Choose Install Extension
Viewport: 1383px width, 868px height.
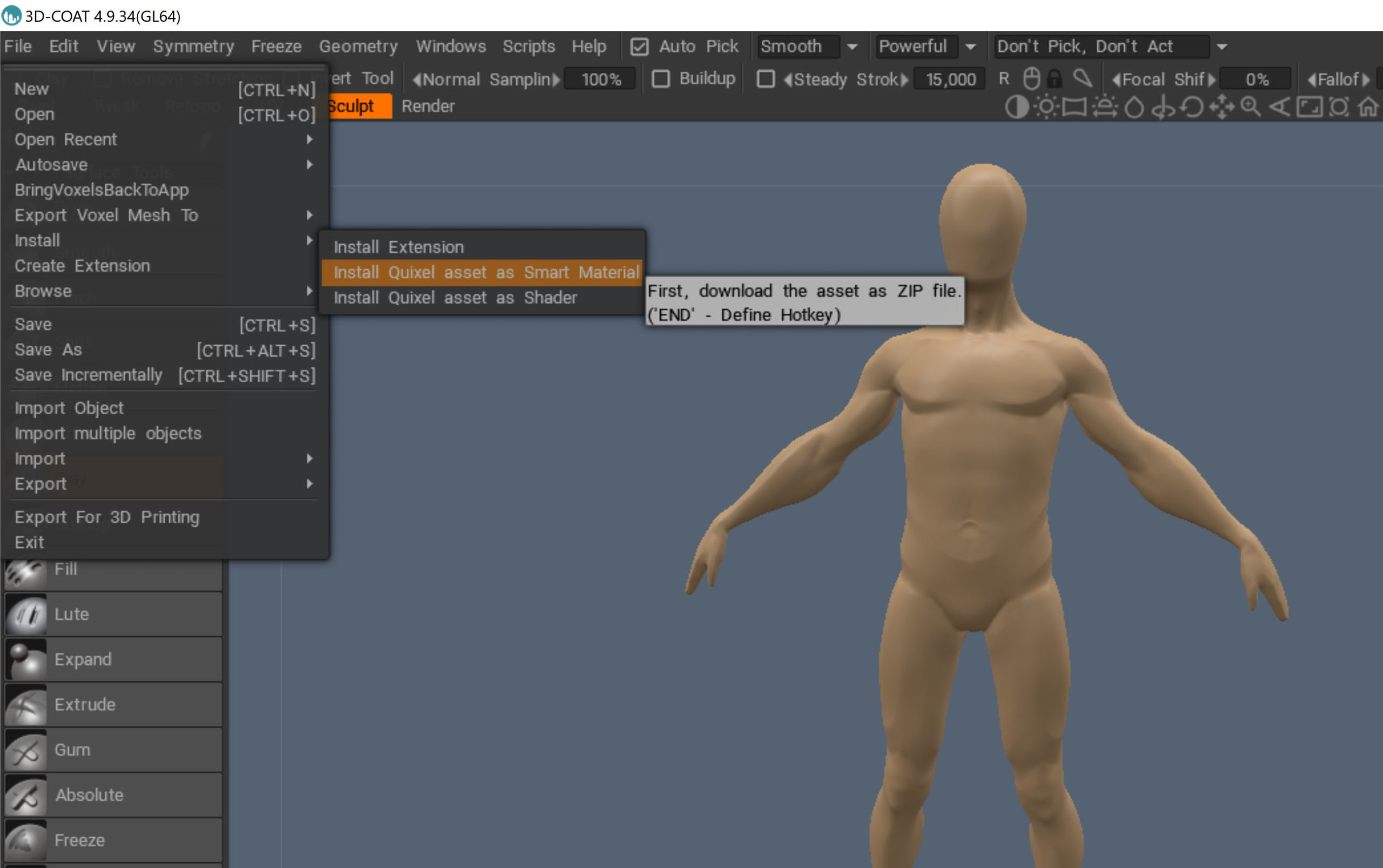[x=482, y=247]
